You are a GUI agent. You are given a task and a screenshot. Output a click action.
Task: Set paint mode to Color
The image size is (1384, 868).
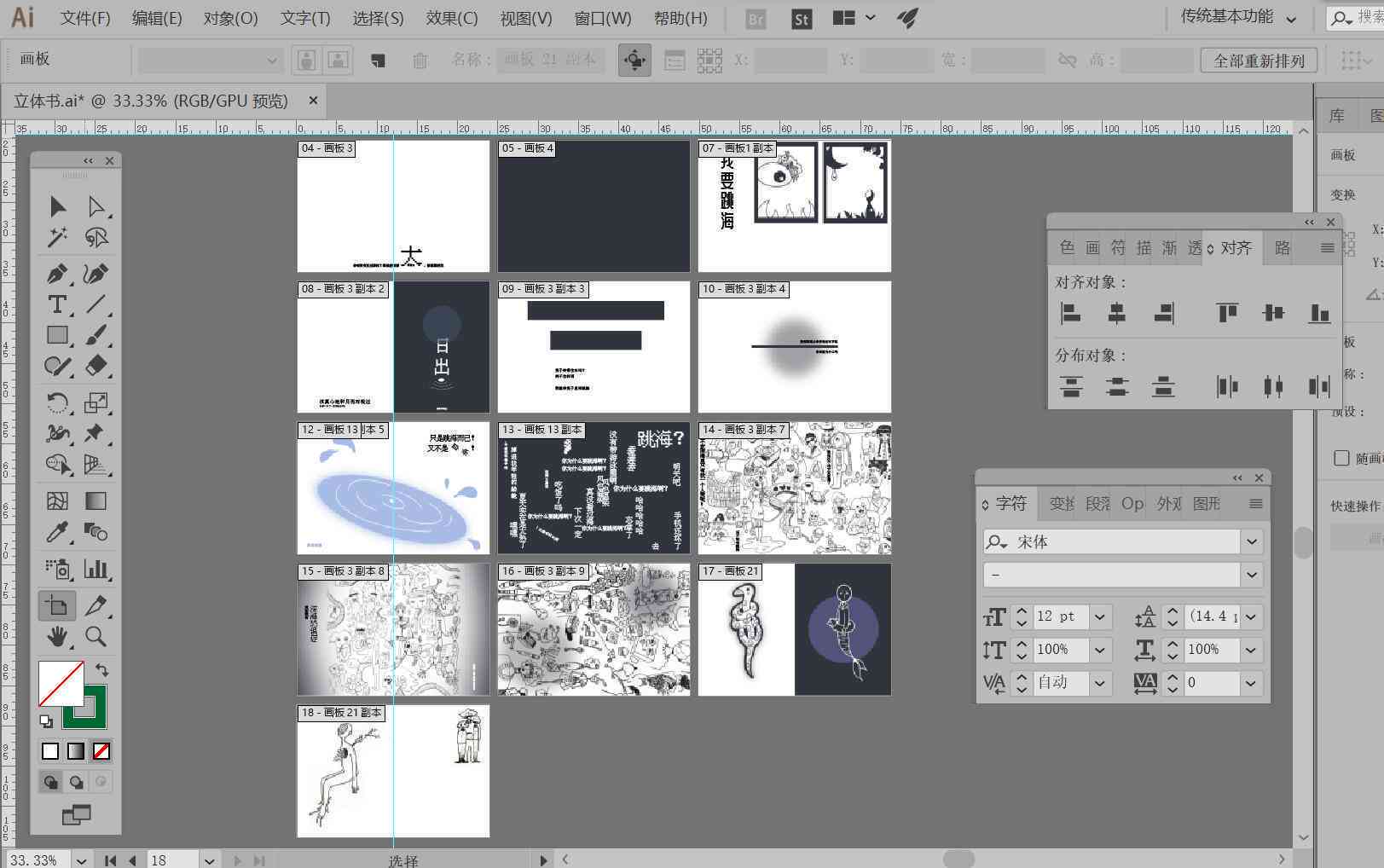[50, 751]
